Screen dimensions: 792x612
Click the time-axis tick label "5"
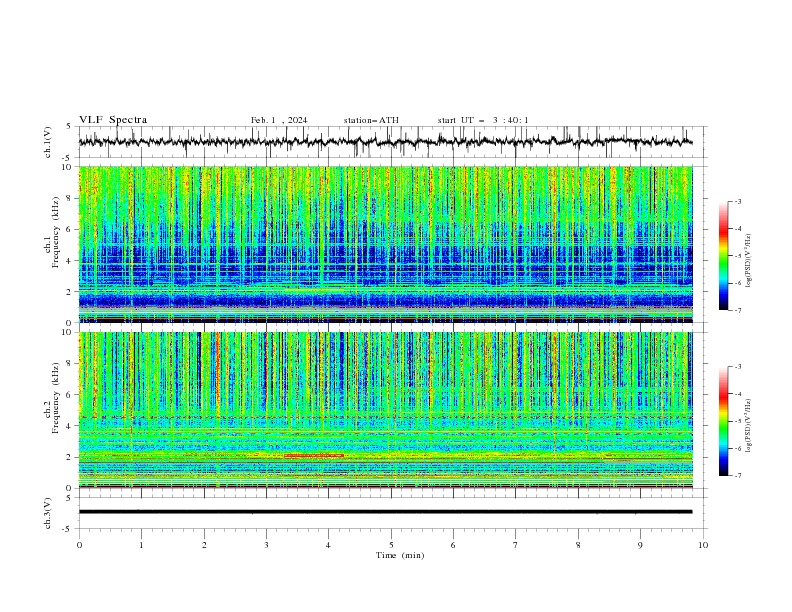coord(391,545)
